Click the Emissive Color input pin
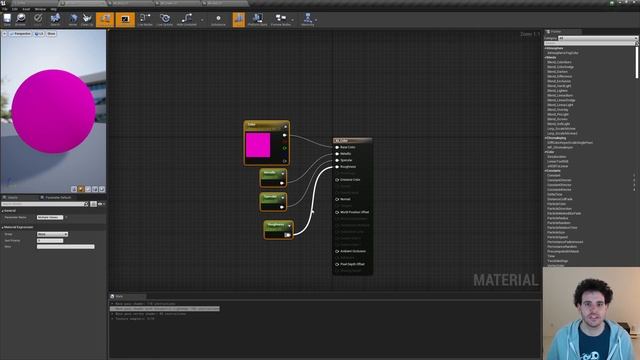Screen dimensions: 640x360 (337, 180)
